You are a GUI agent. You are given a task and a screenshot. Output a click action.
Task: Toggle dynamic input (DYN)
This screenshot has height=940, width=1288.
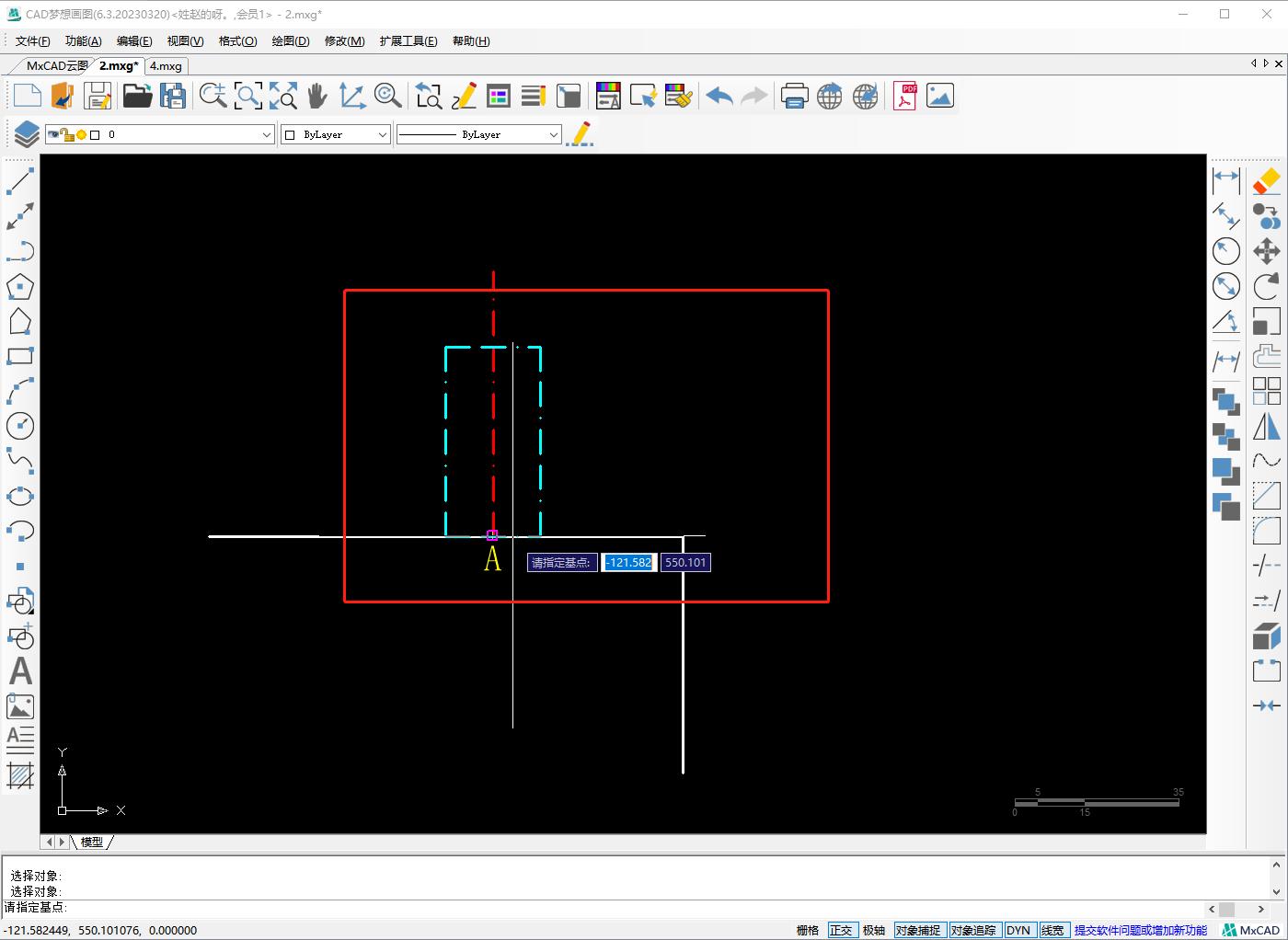(x=1019, y=930)
